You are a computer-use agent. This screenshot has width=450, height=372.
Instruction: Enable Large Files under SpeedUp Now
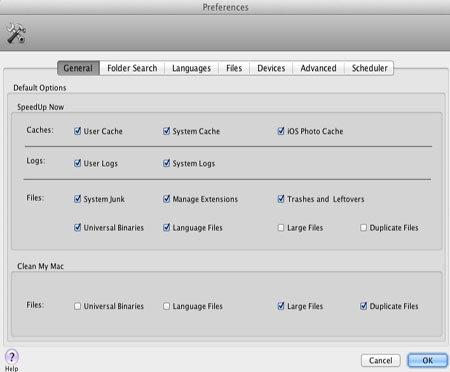281,228
